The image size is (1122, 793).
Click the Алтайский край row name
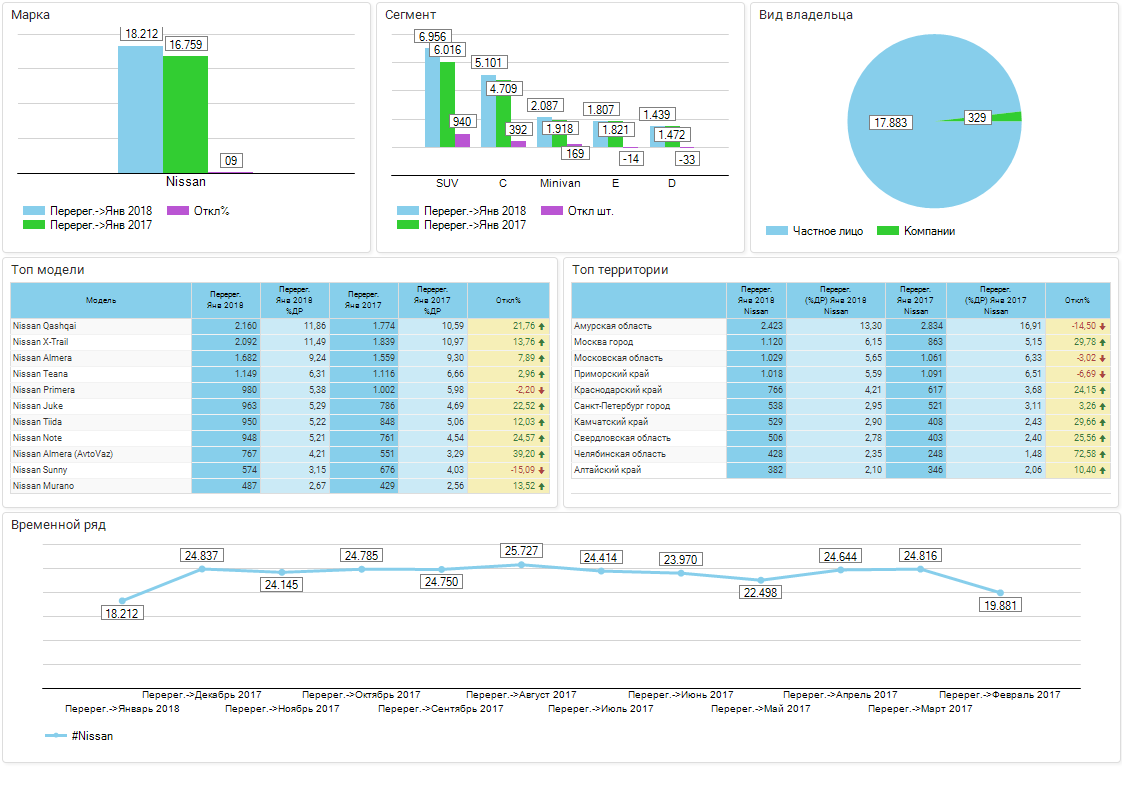(608, 470)
